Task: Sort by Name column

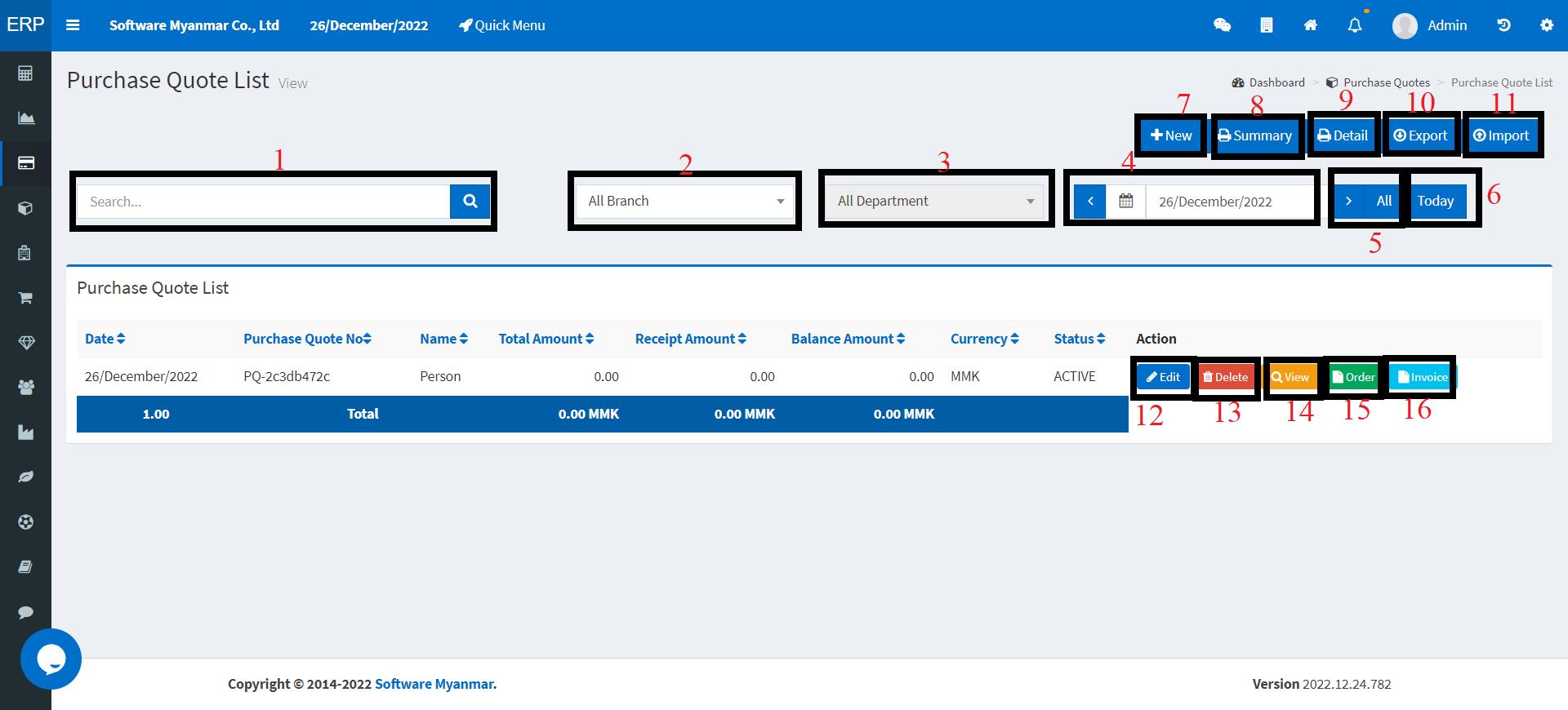Action: click(x=443, y=339)
